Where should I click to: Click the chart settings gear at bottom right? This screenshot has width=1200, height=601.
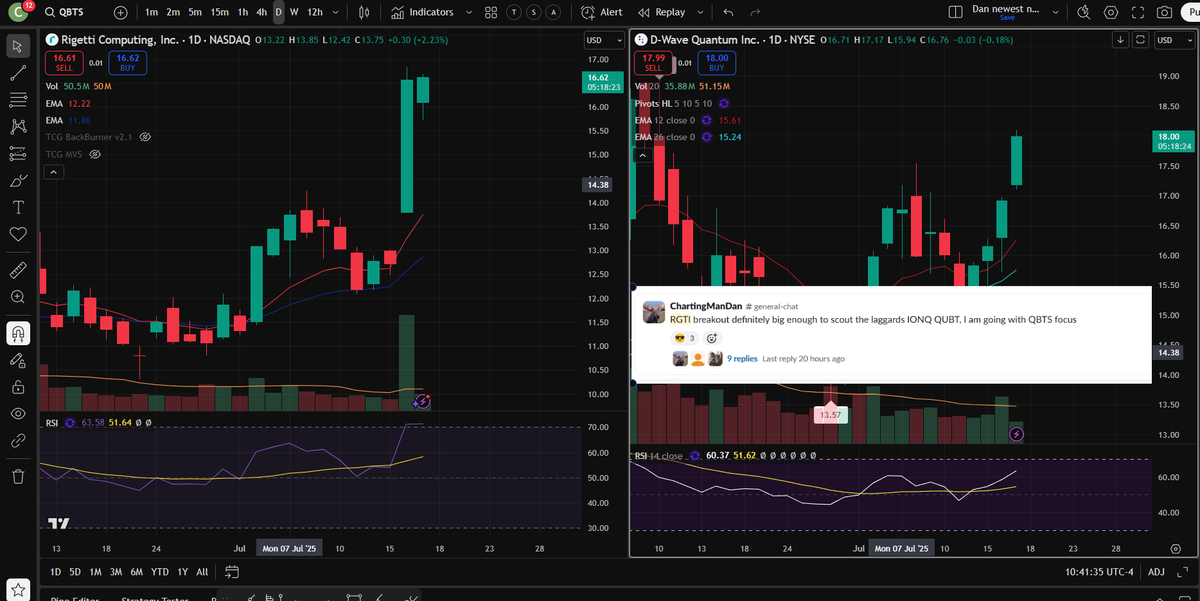coord(1176,550)
